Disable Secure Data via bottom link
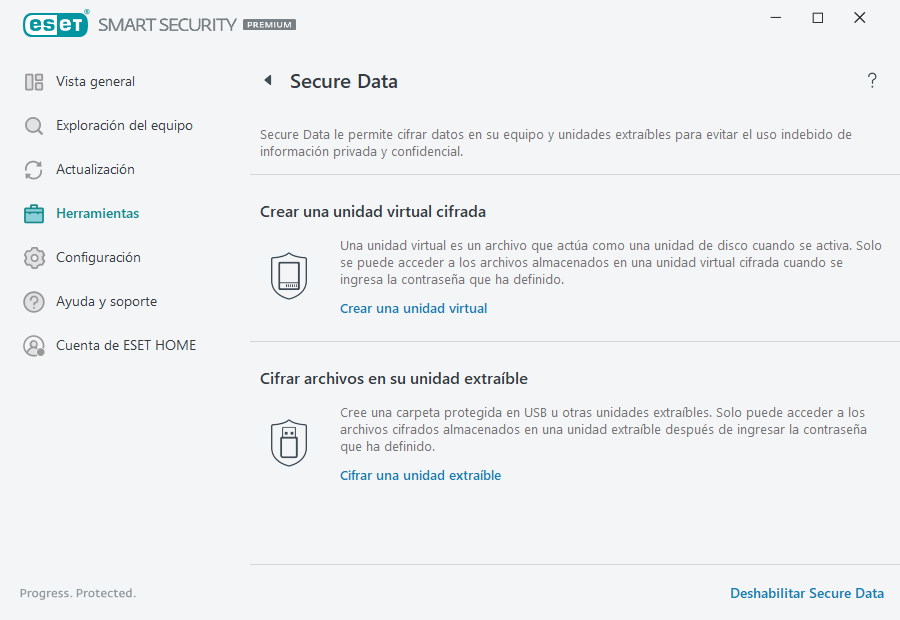Image resolution: width=900 pixels, height=620 pixels. click(x=807, y=593)
